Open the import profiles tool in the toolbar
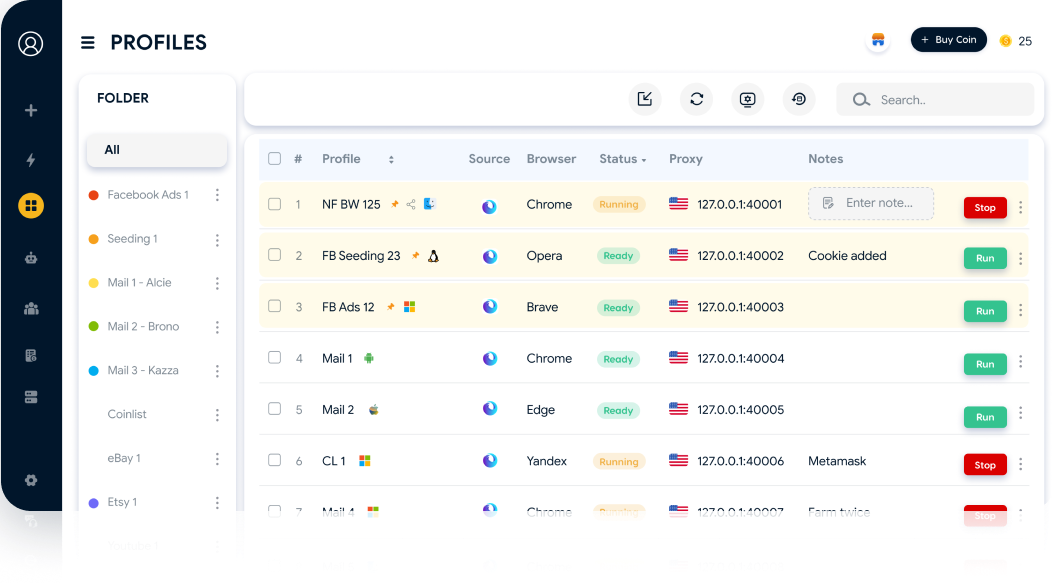 click(645, 99)
